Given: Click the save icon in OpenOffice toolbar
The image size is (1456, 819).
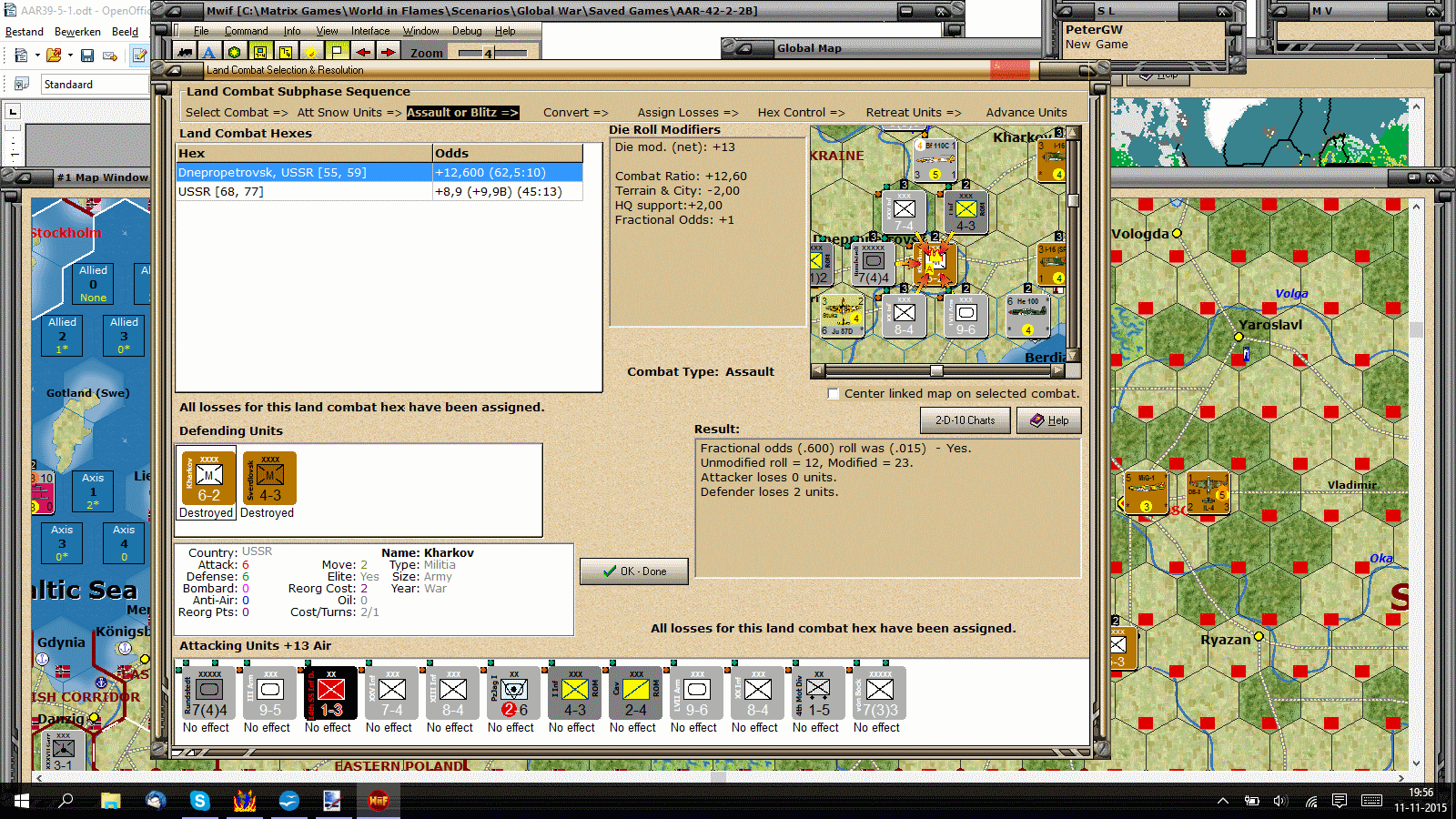Looking at the screenshot, I should pos(87,56).
